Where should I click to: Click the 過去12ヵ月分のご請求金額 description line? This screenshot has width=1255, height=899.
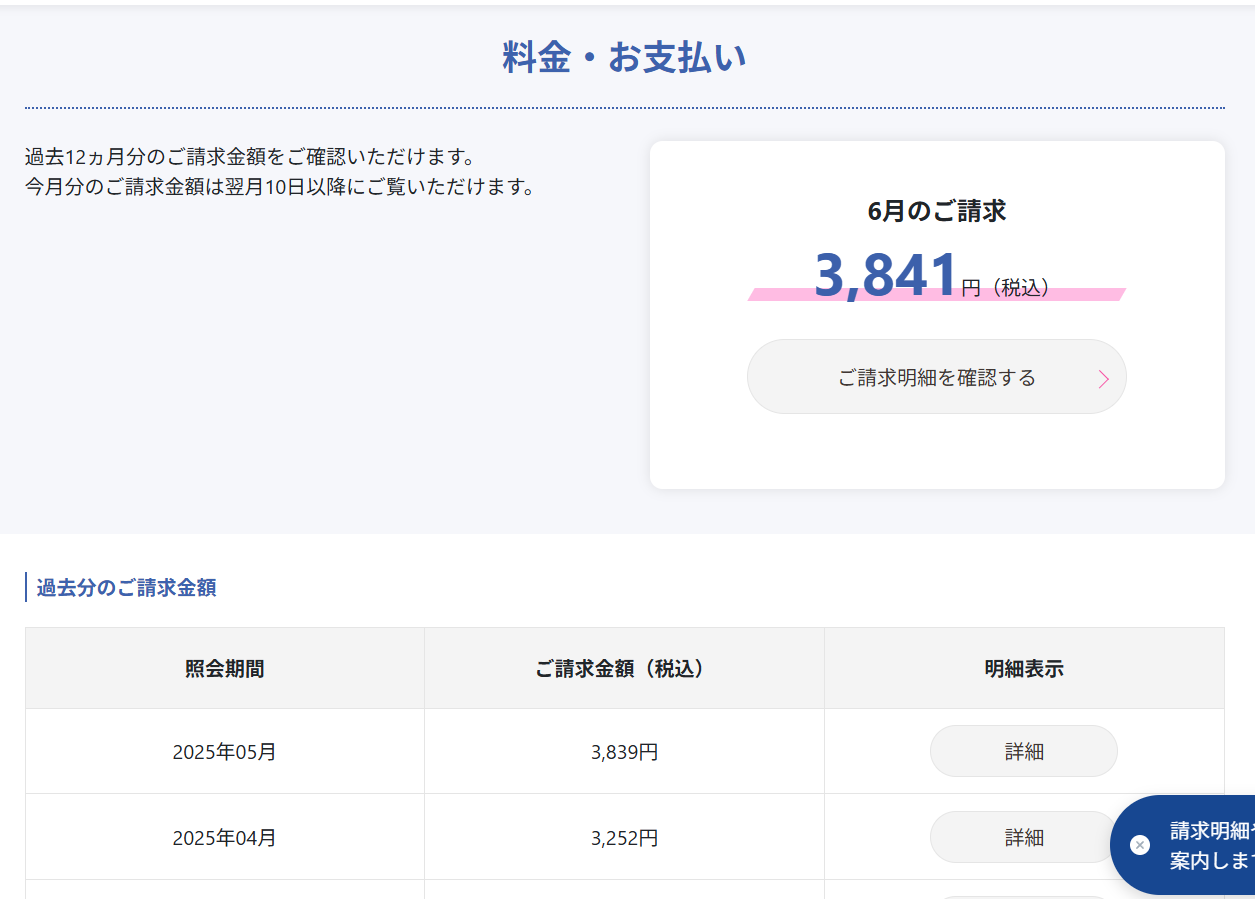[250, 157]
